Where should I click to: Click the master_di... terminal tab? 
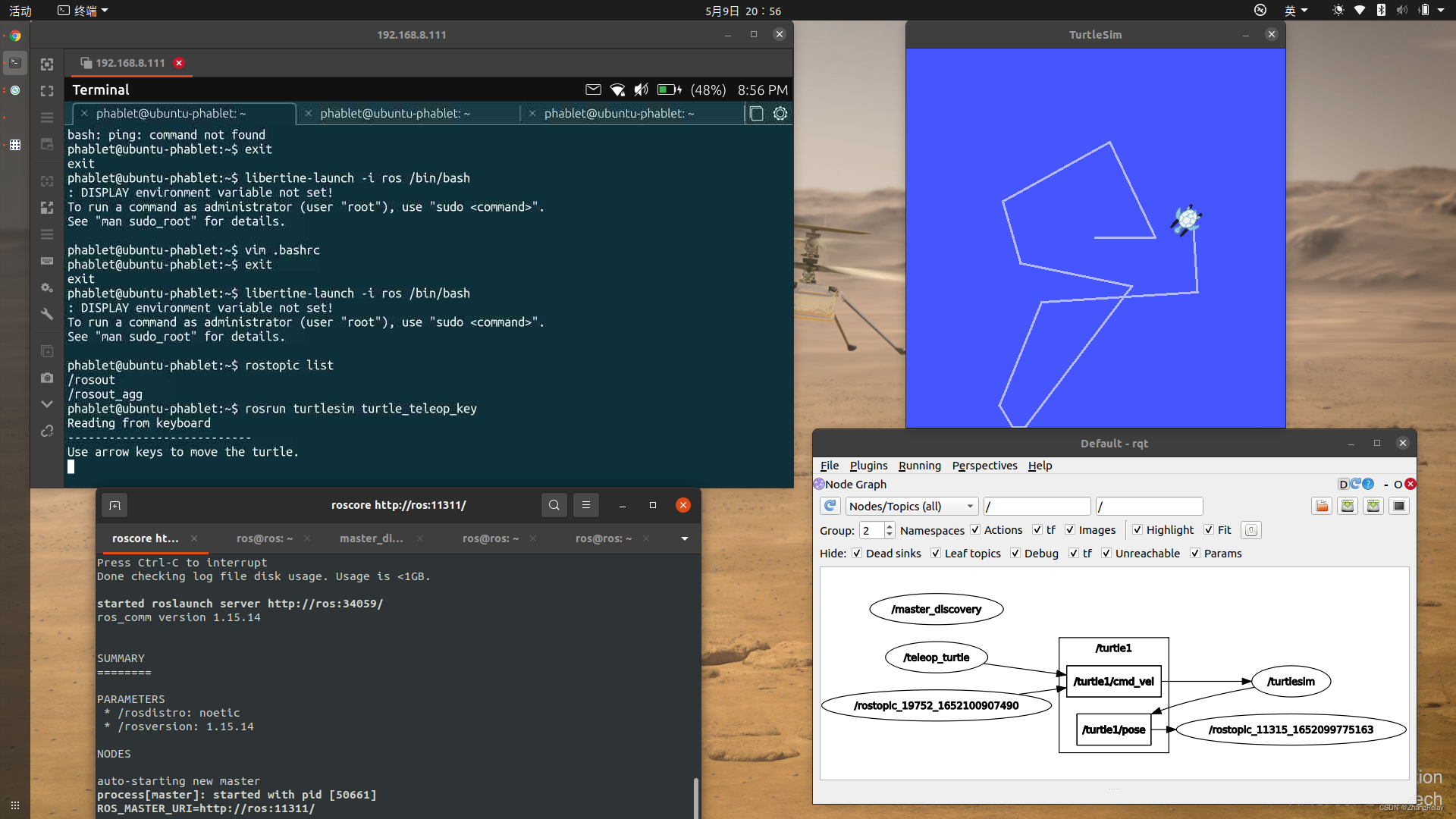tap(371, 538)
